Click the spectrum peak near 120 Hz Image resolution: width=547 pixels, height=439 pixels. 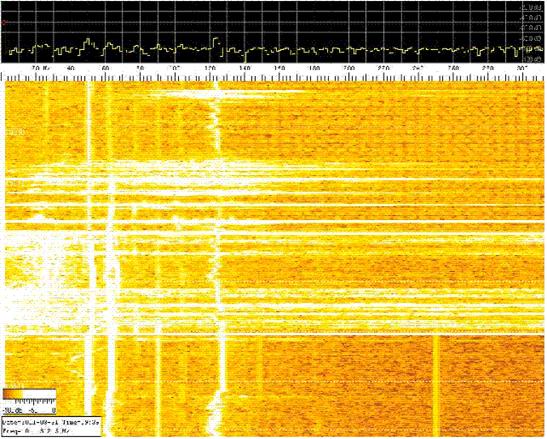pos(216,40)
